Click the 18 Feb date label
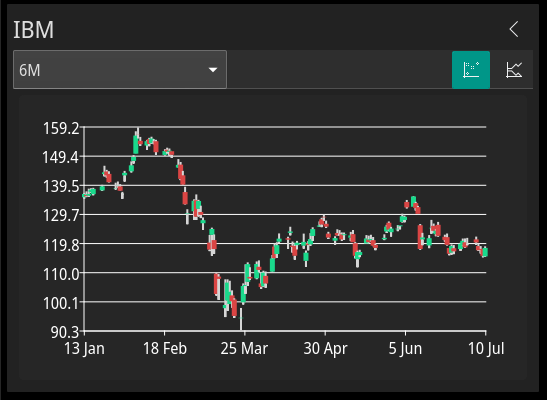Screen dimensions: 547x400 [x=165, y=348]
